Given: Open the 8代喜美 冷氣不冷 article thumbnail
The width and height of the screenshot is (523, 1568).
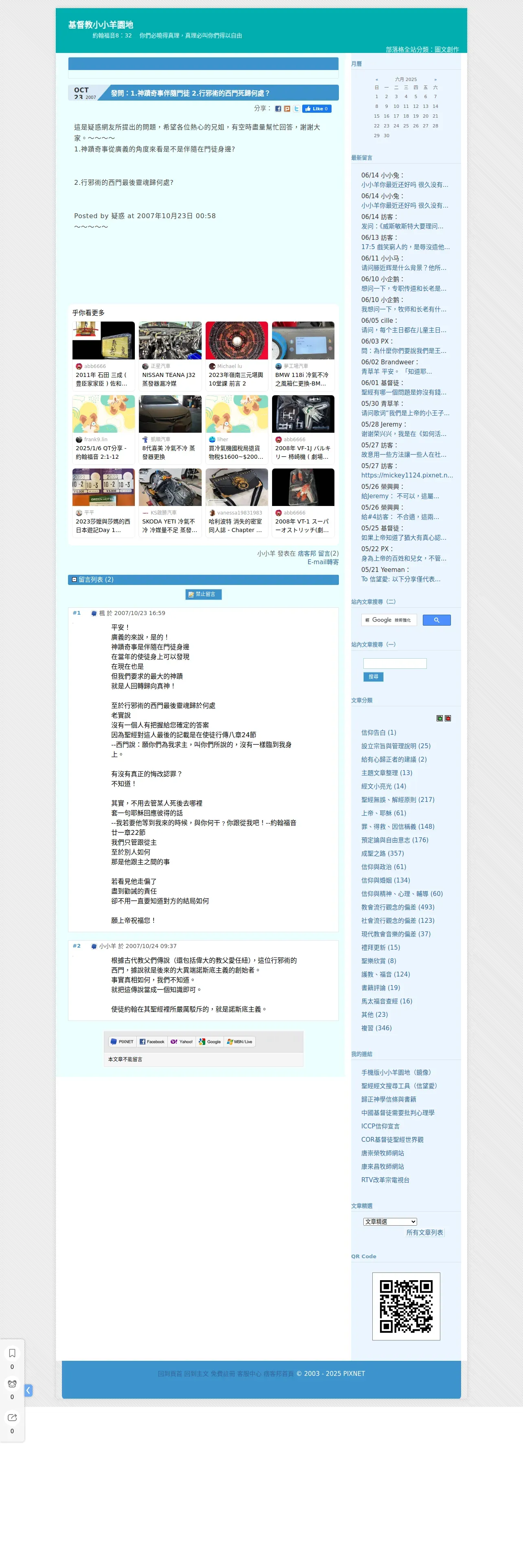Looking at the screenshot, I should coord(170,414).
